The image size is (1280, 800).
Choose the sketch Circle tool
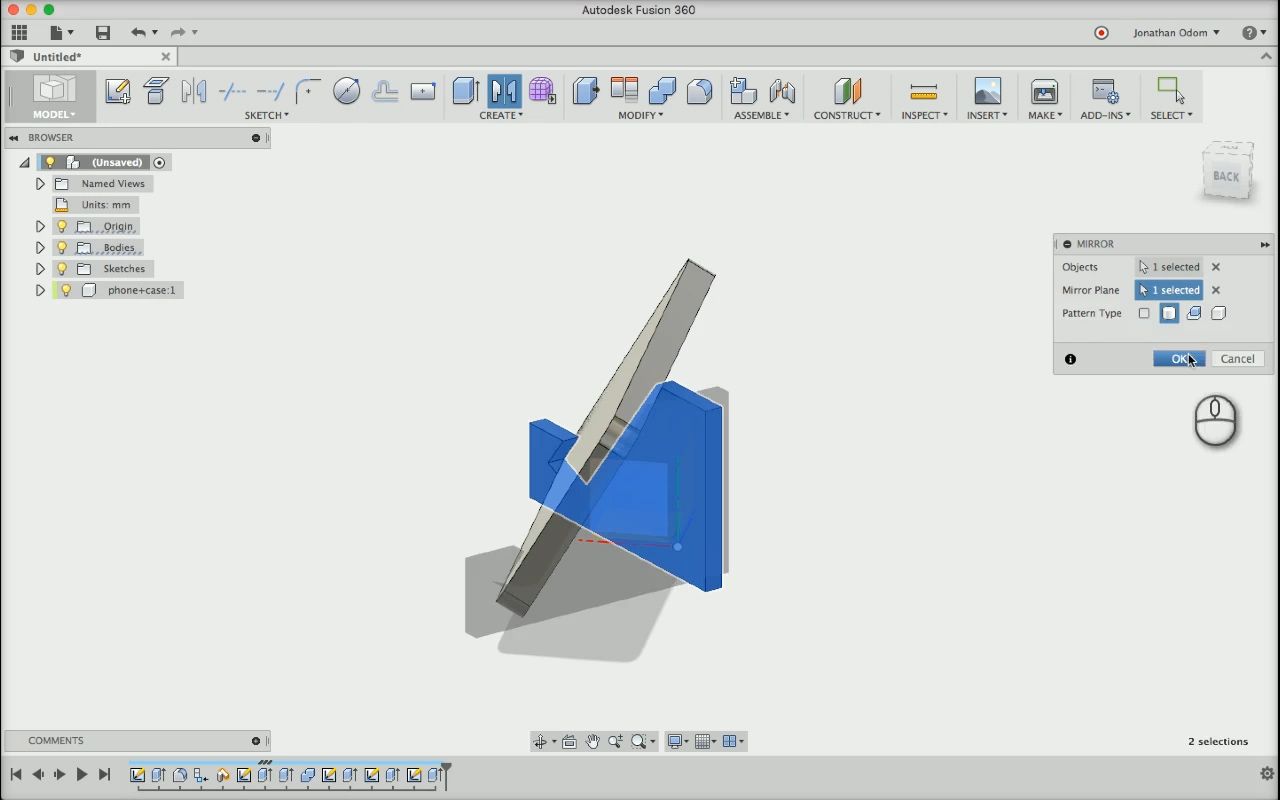coord(346,91)
